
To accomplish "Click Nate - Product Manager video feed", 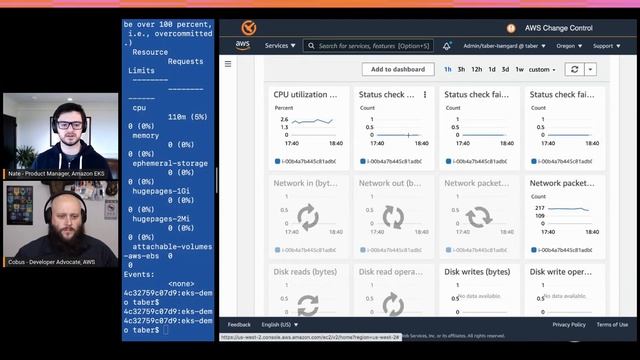I will [x=60, y=136].
